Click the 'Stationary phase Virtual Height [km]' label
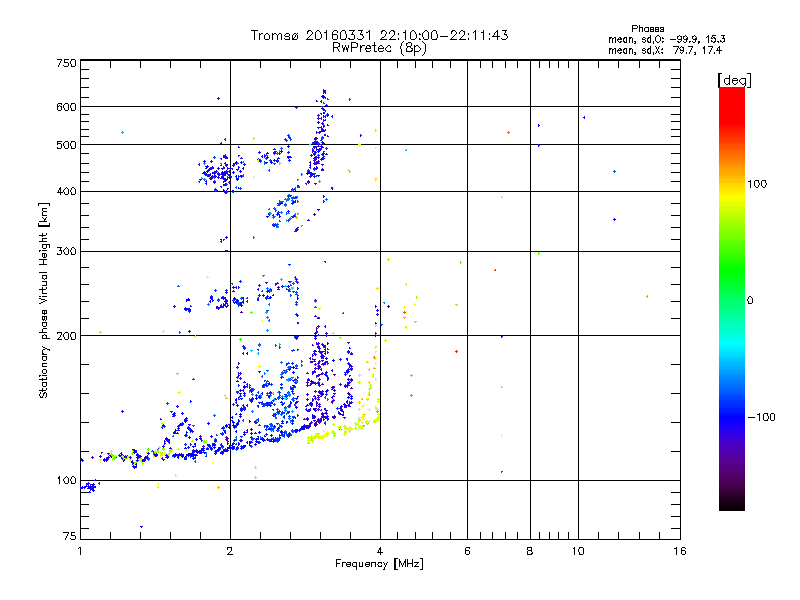 [x=44, y=301]
